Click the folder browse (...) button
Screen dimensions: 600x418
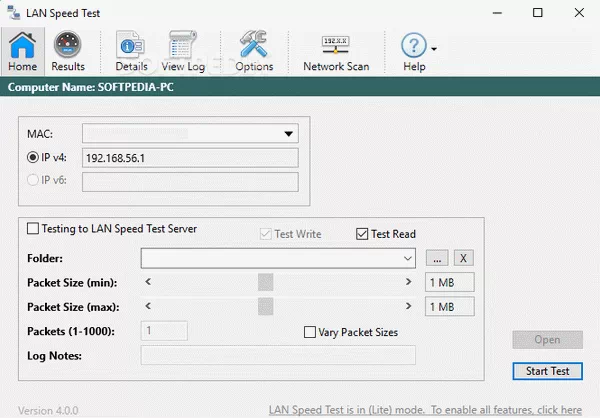(437, 259)
